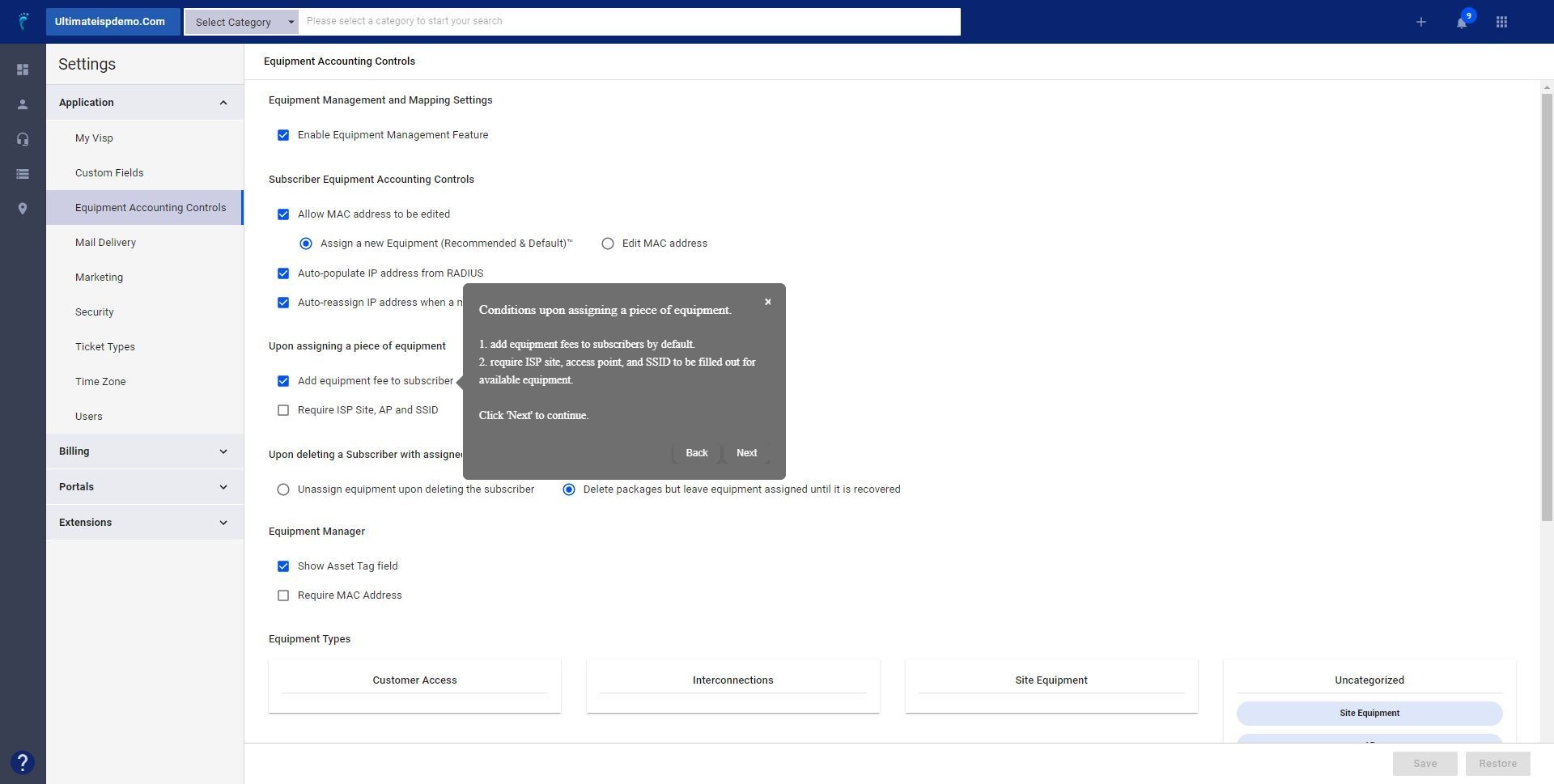Click Back in the tour tooltip
The height and width of the screenshot is (784, 1554).
[696, 453]
